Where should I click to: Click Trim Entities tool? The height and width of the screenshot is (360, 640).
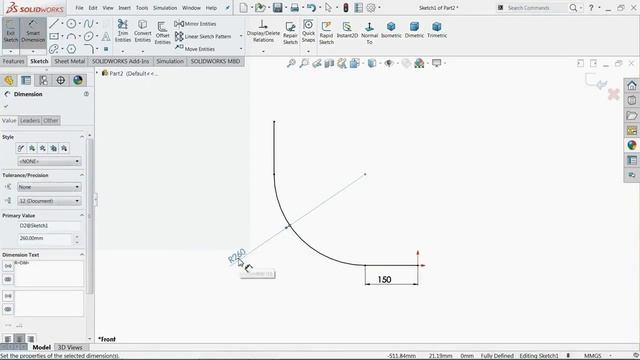tap(122, 31)
